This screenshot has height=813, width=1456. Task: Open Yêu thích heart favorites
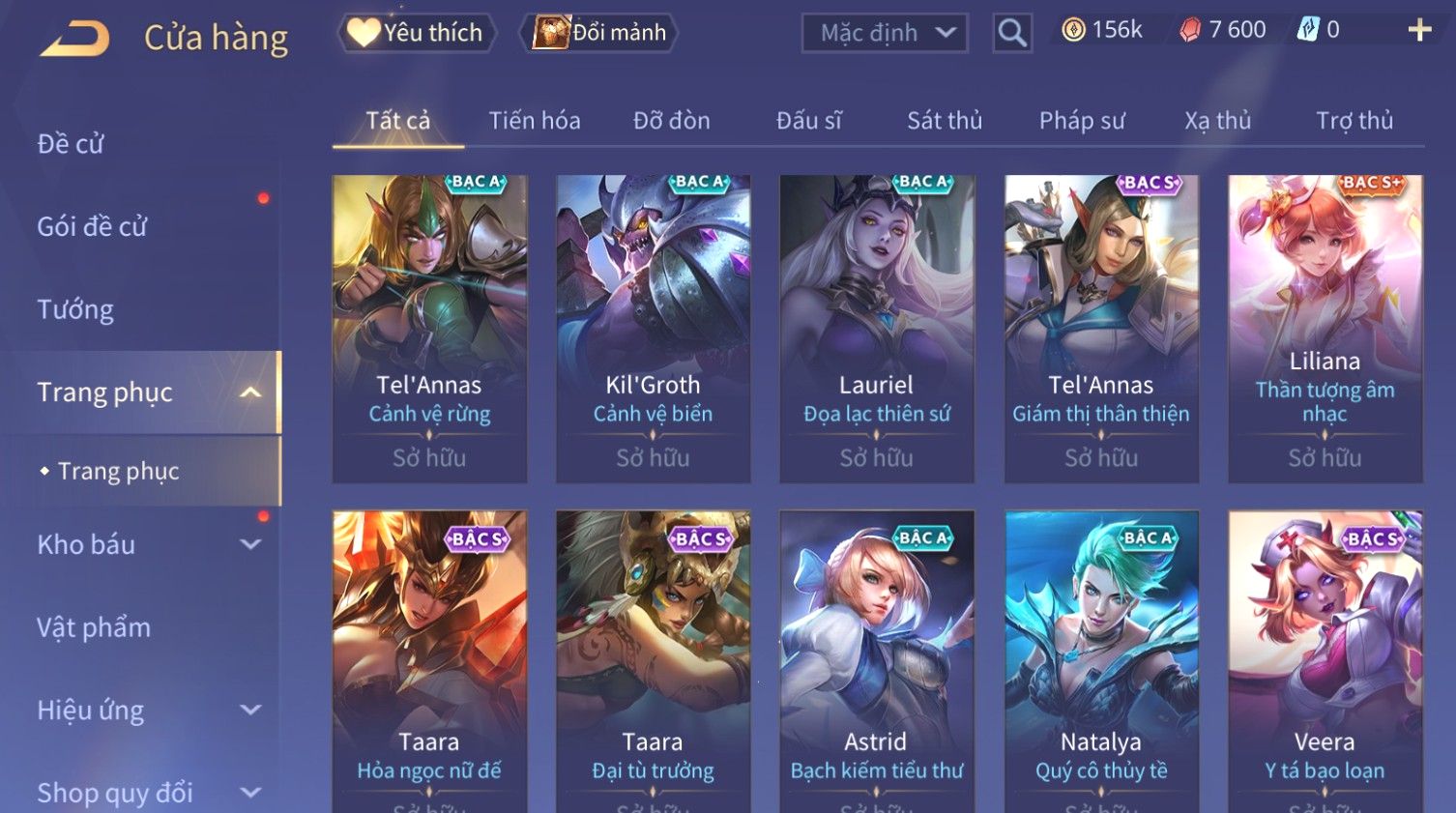[417, 33]
